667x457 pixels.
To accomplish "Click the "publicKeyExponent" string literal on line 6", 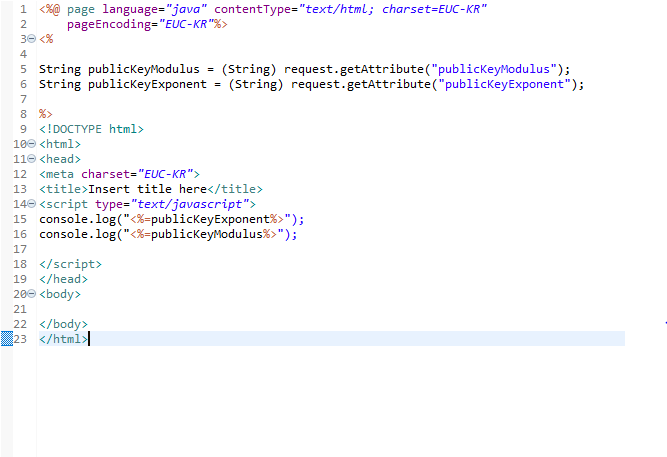I will [505, 84].
